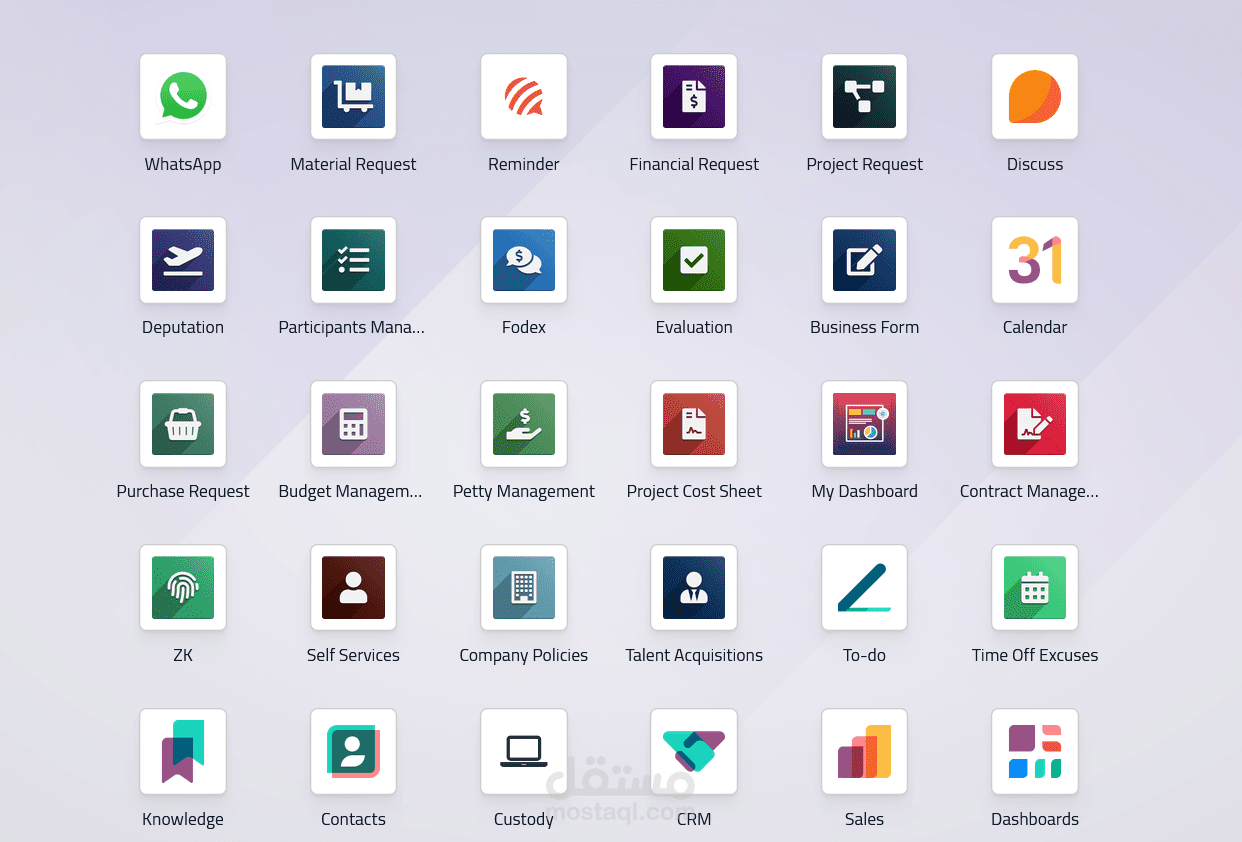Open the Deputation airplane icon
Screen dimensions: 1242x842
pyautogui.click(x=183, y=260)
